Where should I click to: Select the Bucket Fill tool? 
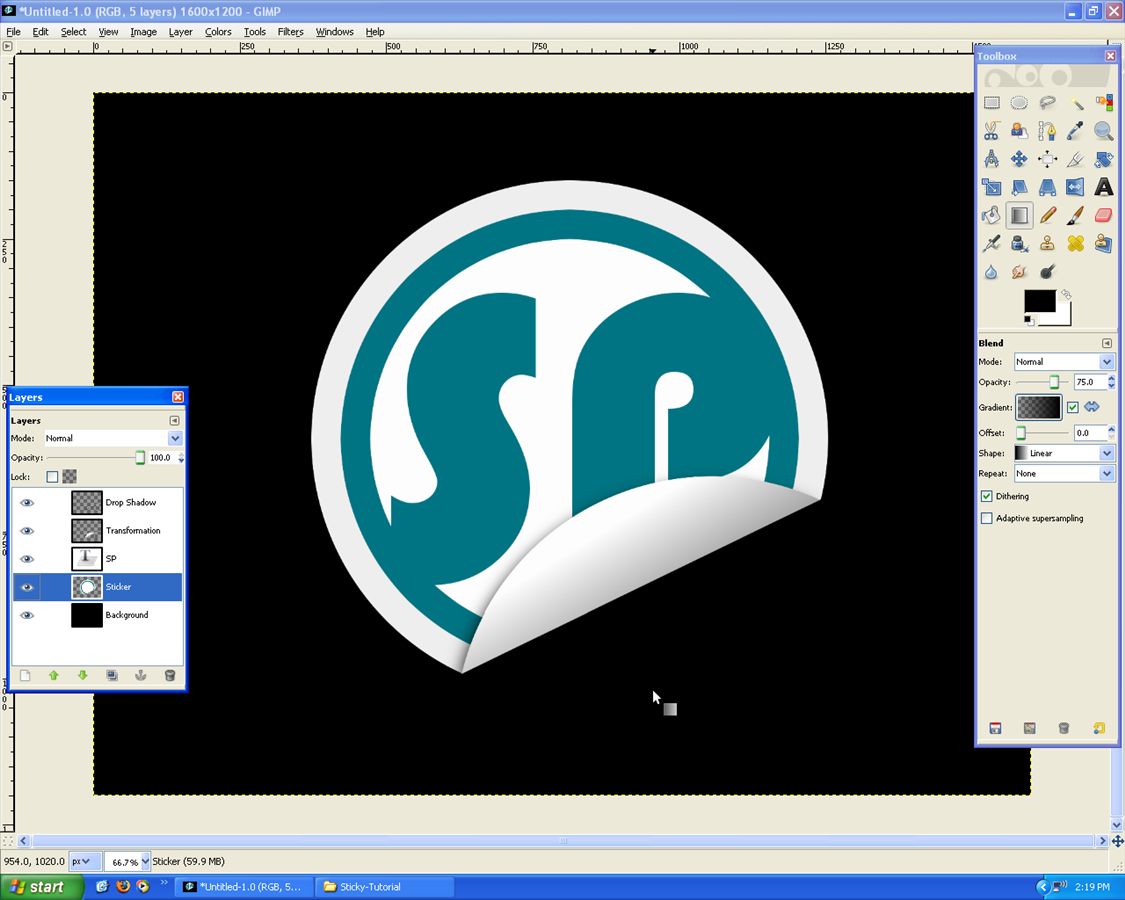[992, 215]
